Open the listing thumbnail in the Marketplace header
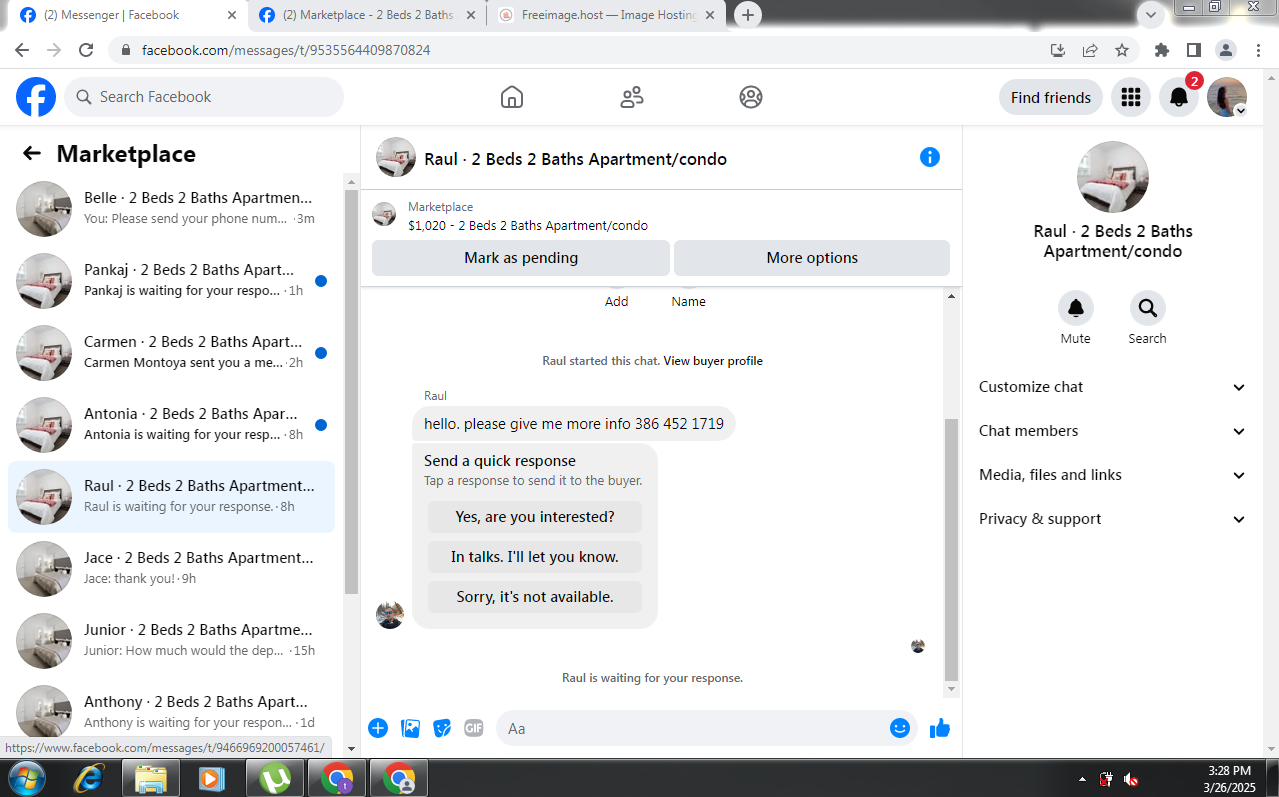Viewport: 1279px width, 797px height. tap(384, 214)
